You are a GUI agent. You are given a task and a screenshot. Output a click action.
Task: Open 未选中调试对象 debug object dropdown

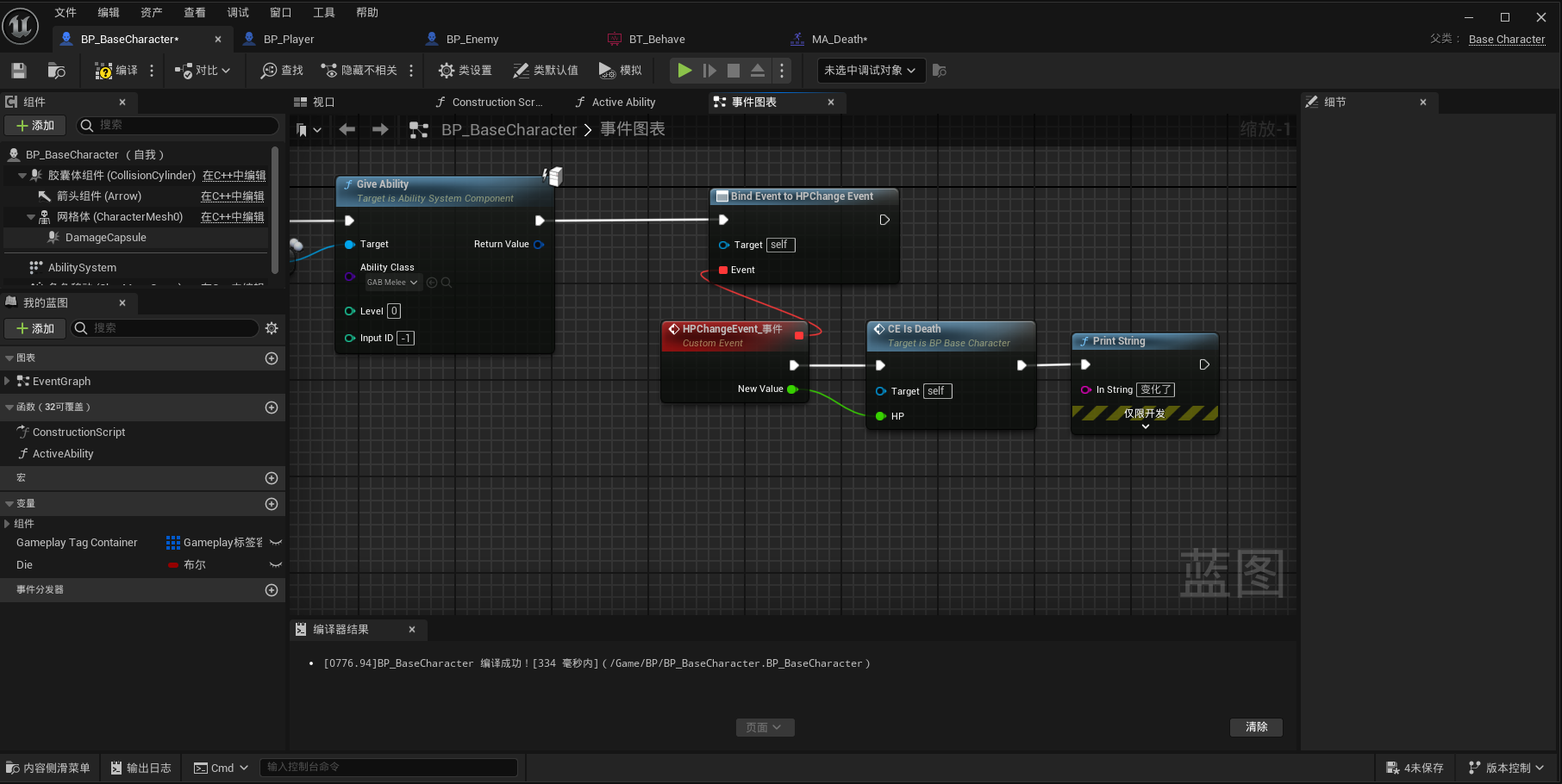click(871, 71)
